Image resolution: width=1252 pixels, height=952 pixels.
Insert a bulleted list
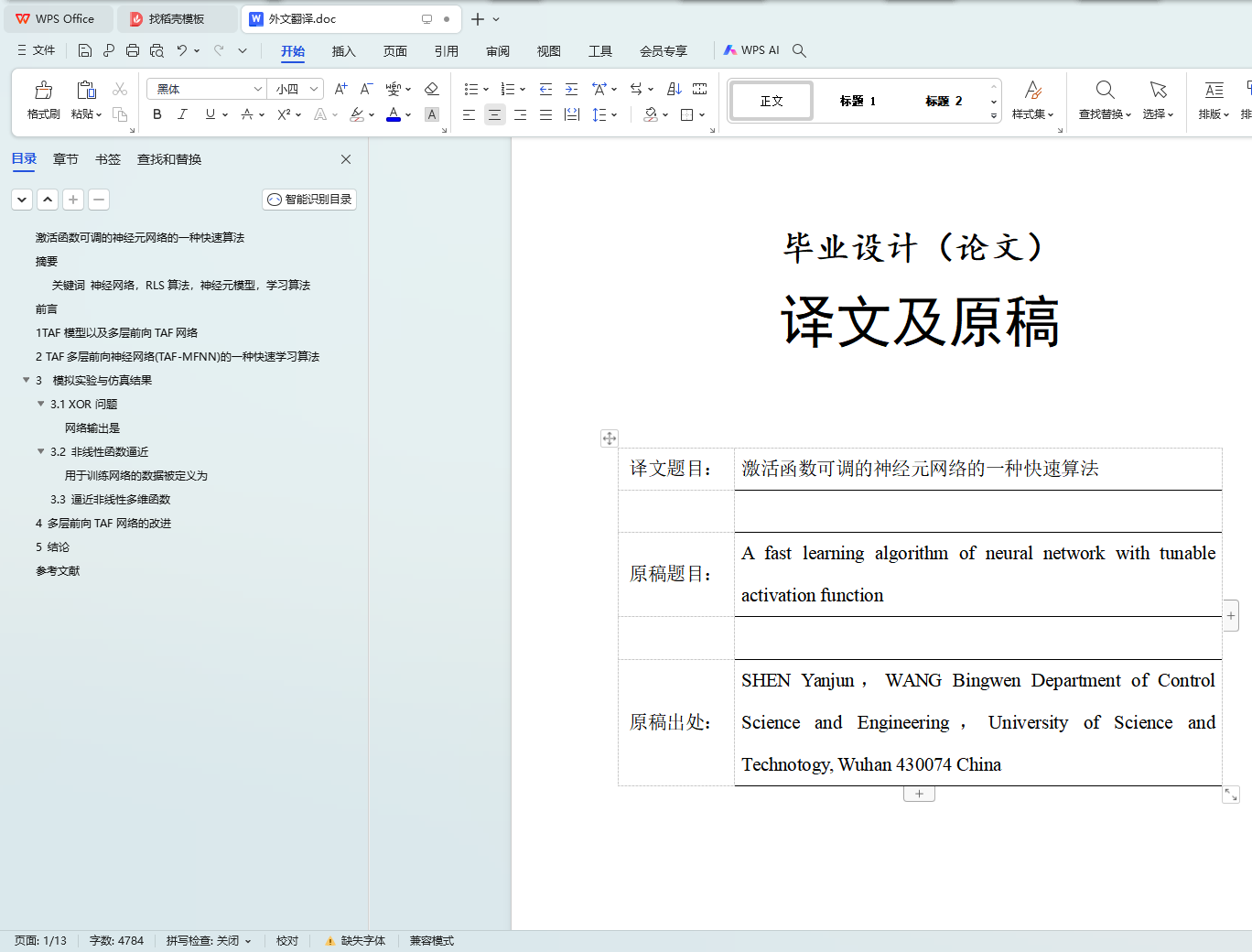click(470, 89)
